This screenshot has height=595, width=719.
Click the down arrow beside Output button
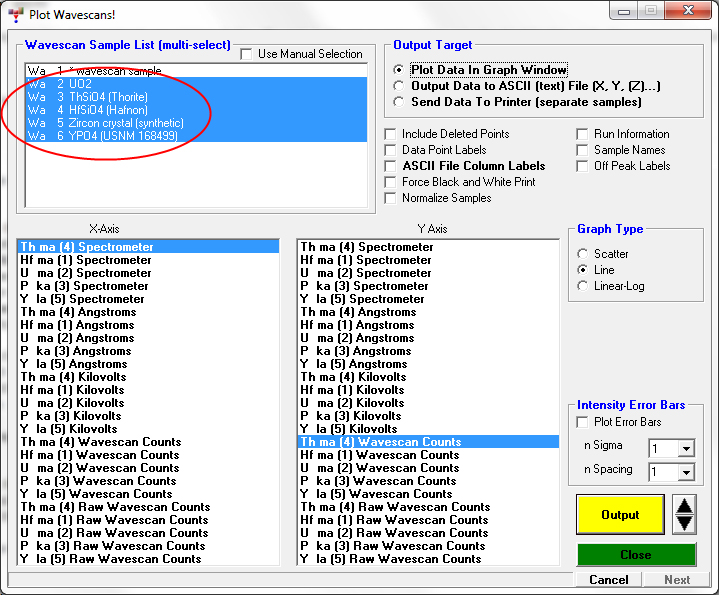tap(684, 523)
